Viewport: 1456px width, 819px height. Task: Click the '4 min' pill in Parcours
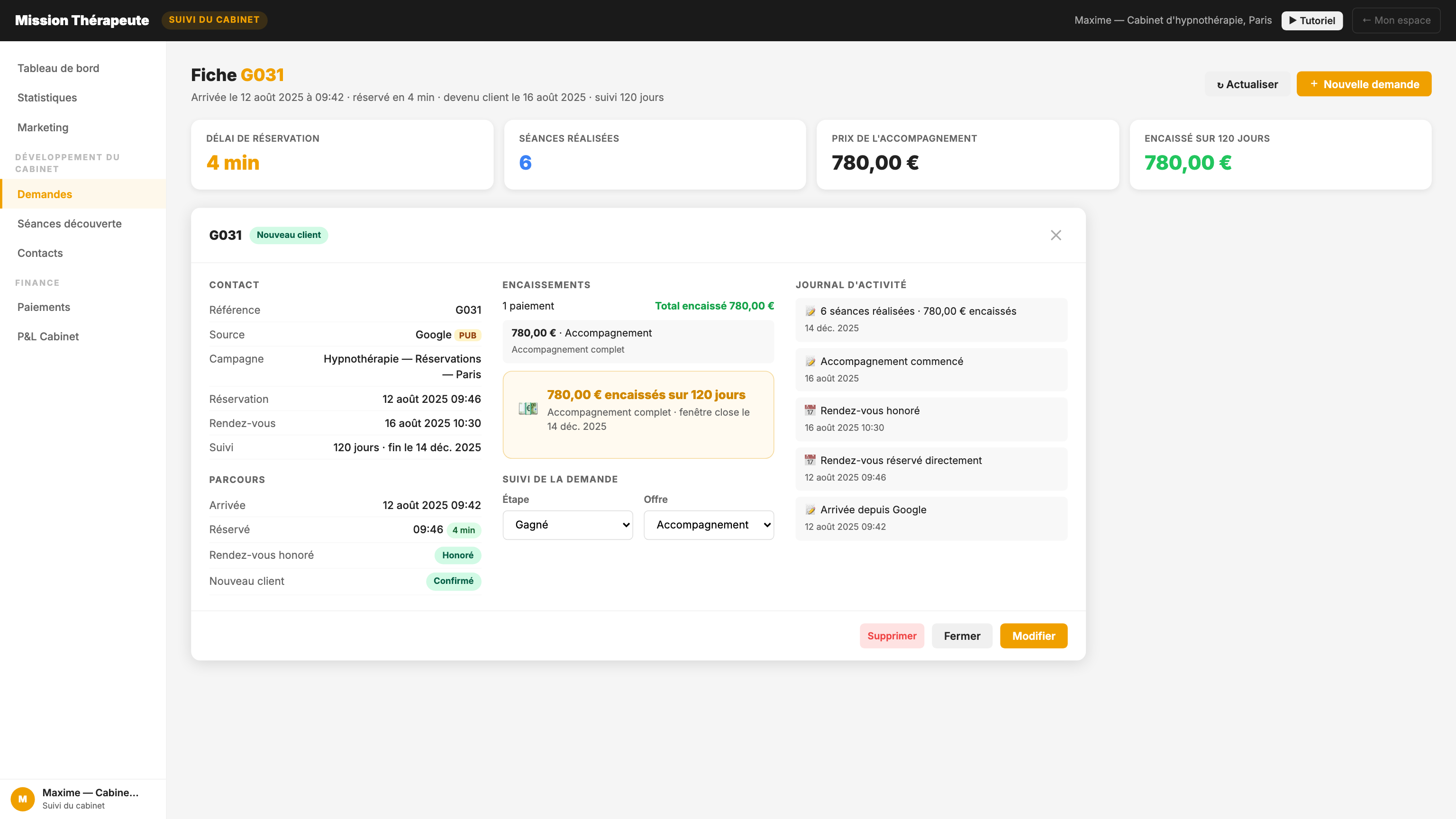pos(464,530)
